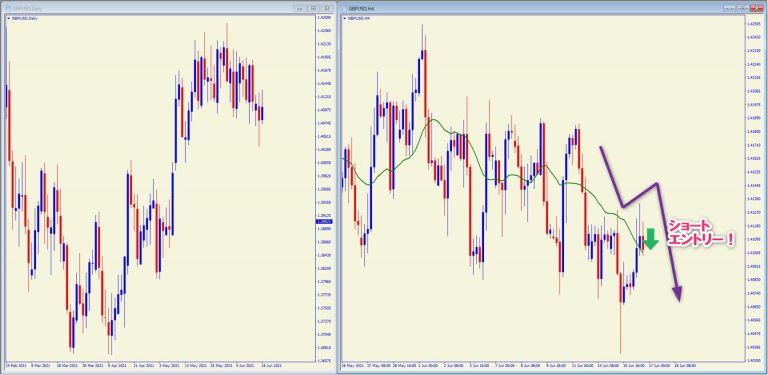The height and width of the screenshot is (375, 768).
Task: Minimize the GBPUSD Daily chart window
Action: [x=300, y=8]
